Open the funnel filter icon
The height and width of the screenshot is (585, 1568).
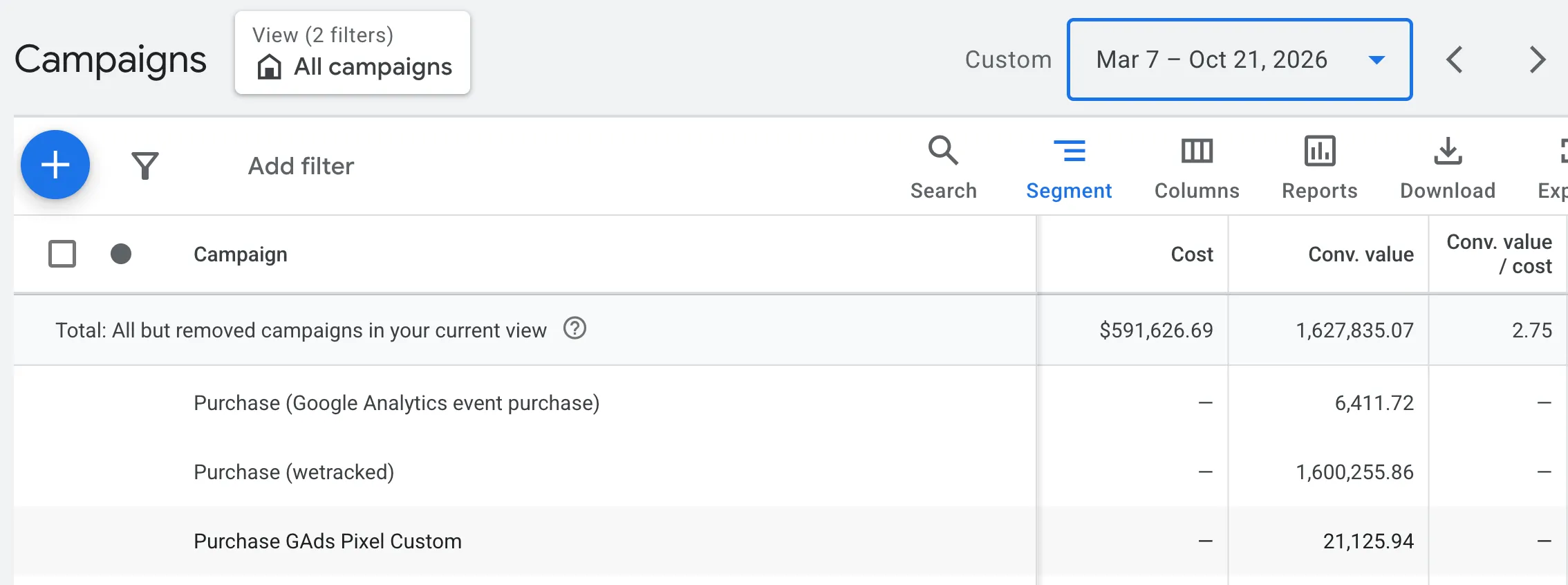tap(145, 166)
